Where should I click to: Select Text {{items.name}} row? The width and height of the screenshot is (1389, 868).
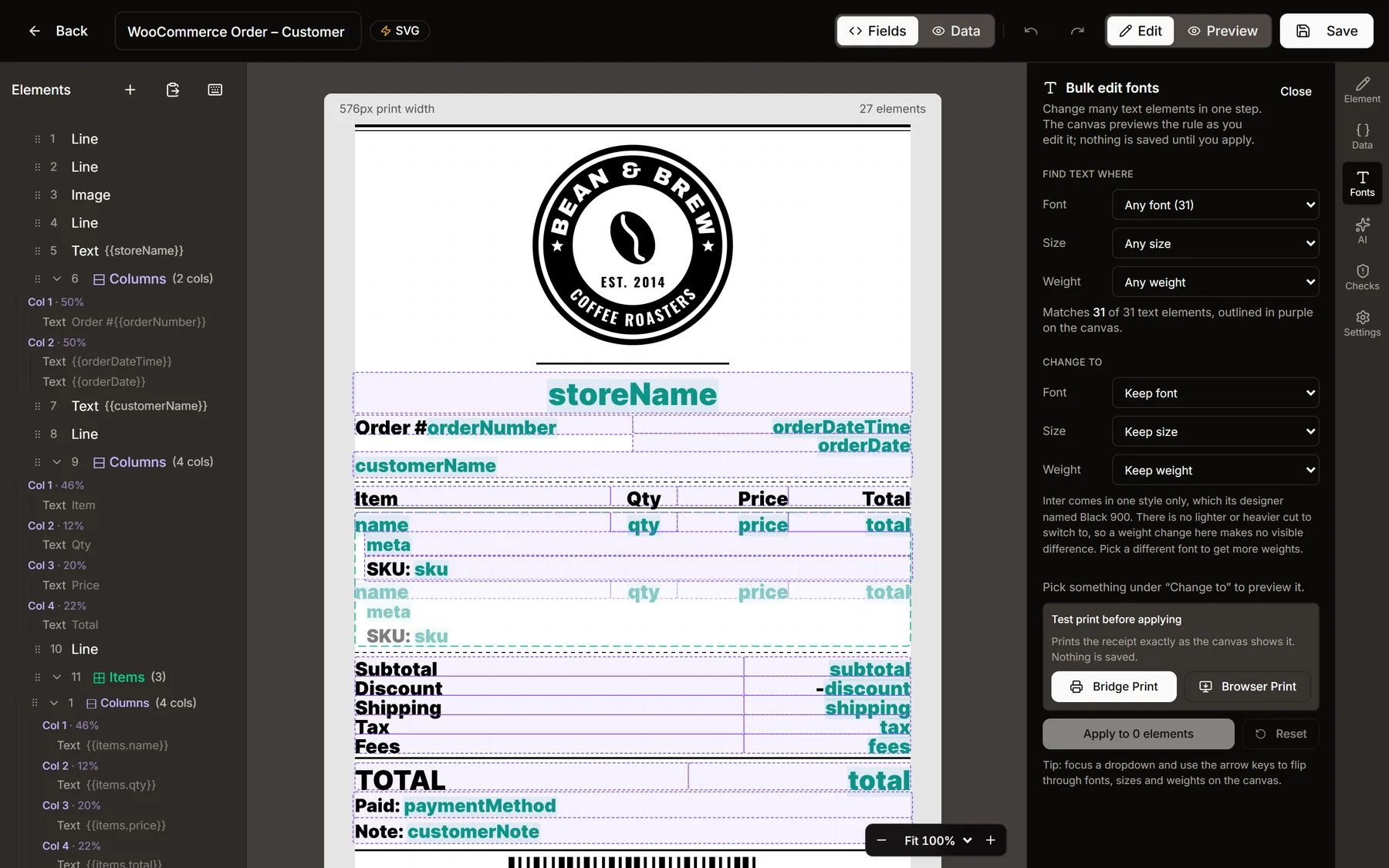[x=113, y=745]
